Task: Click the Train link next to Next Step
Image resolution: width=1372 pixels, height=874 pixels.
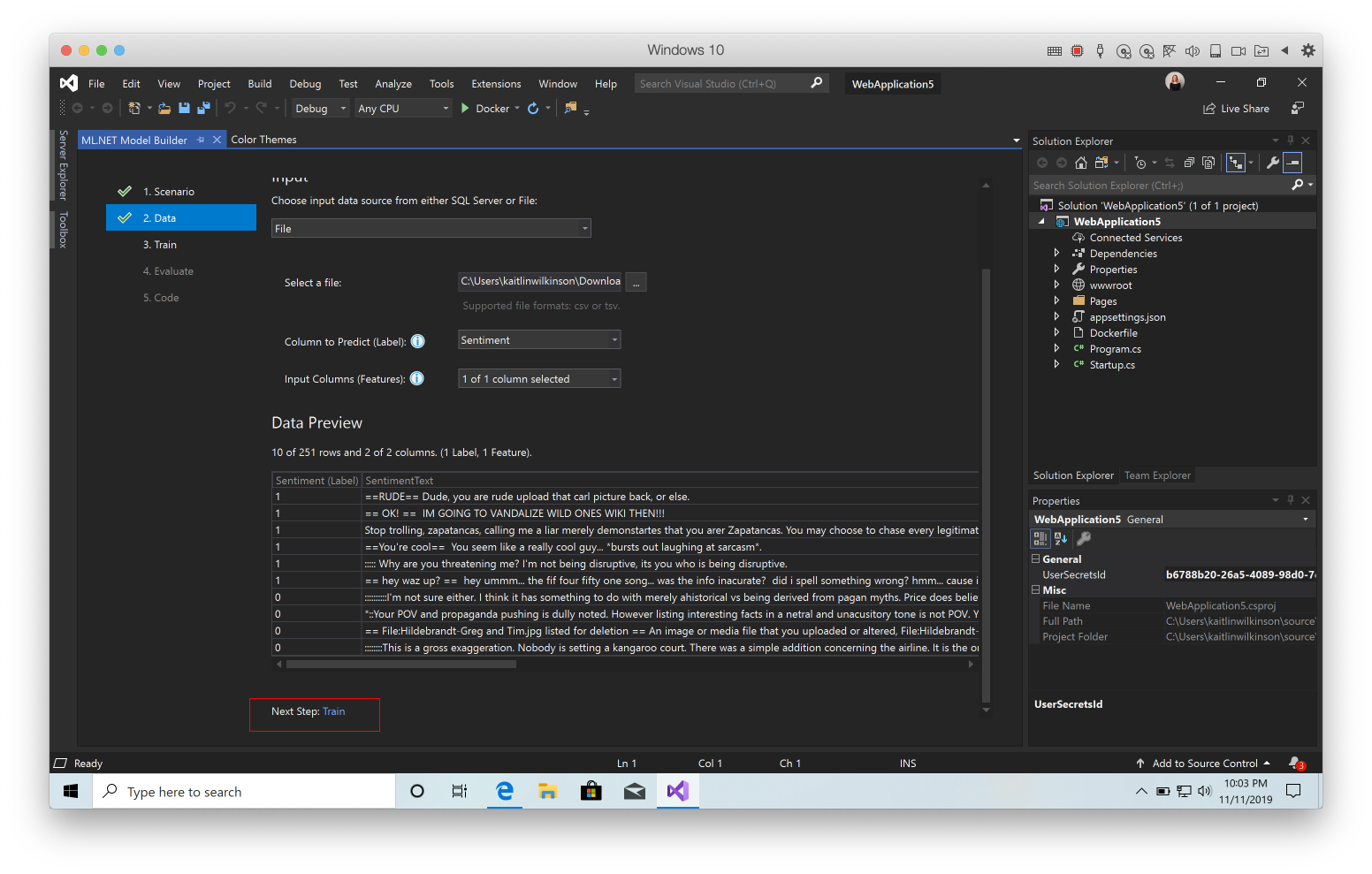Action: [x=333, y=711]
